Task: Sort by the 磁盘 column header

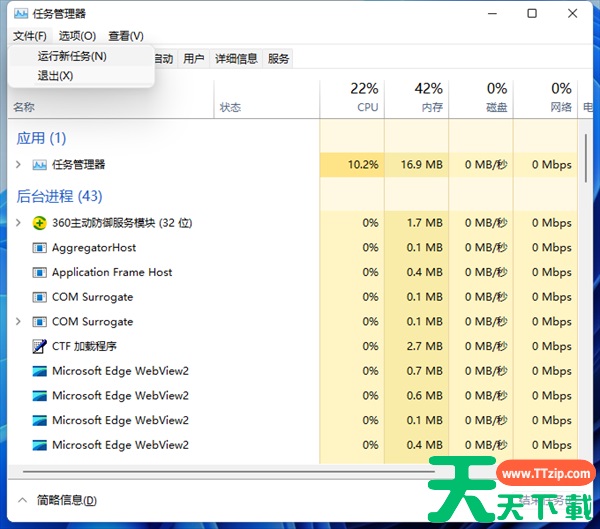Action: [x=481, y=98]
